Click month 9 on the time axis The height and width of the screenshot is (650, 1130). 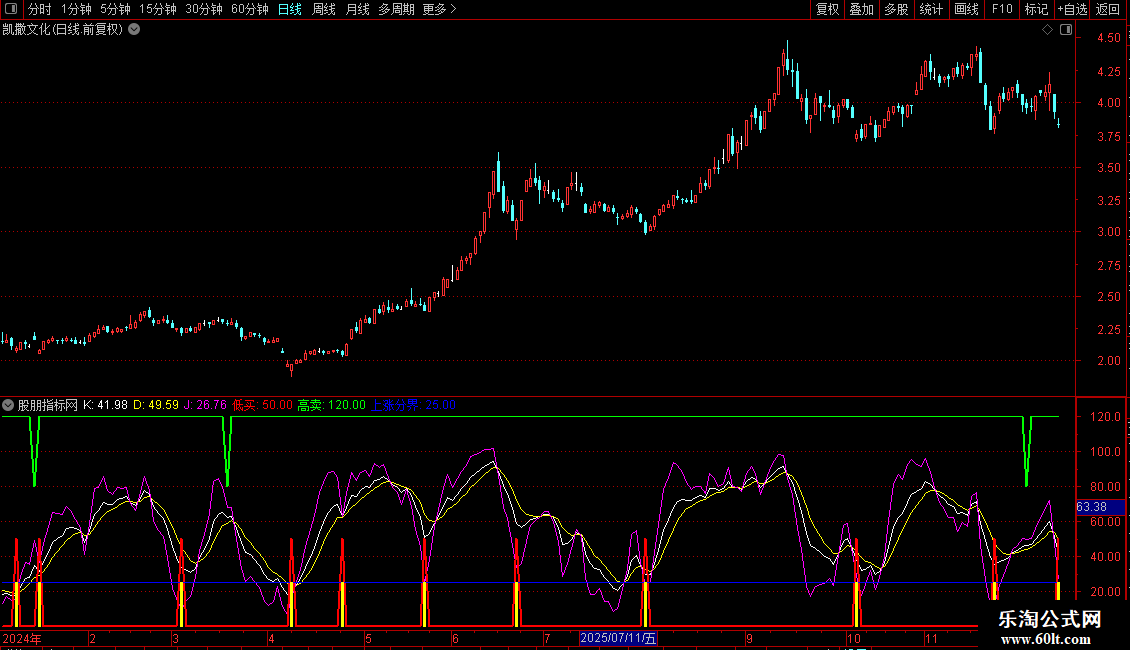749,638
